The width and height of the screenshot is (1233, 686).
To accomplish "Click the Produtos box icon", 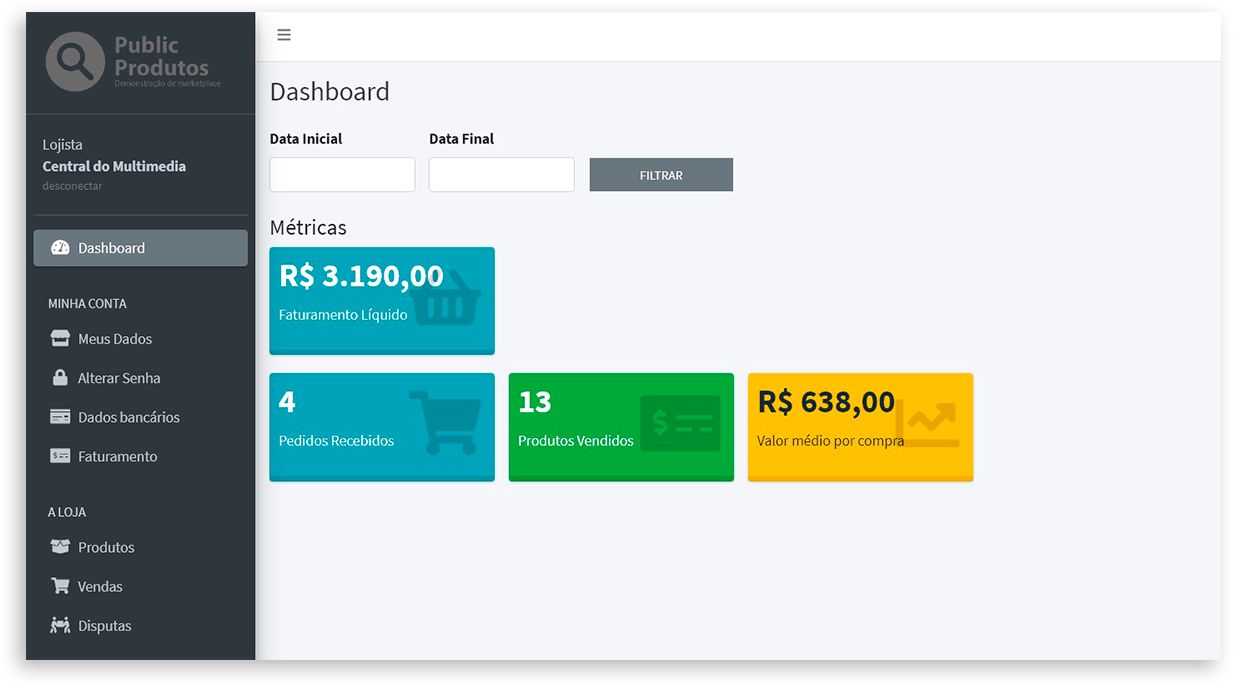I will (60, 547).
